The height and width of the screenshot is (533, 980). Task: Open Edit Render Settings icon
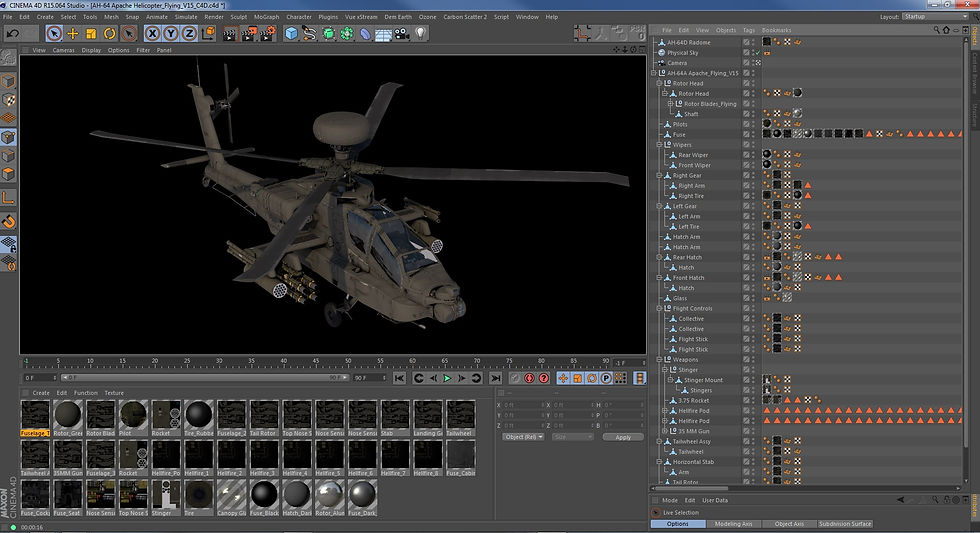268,34
